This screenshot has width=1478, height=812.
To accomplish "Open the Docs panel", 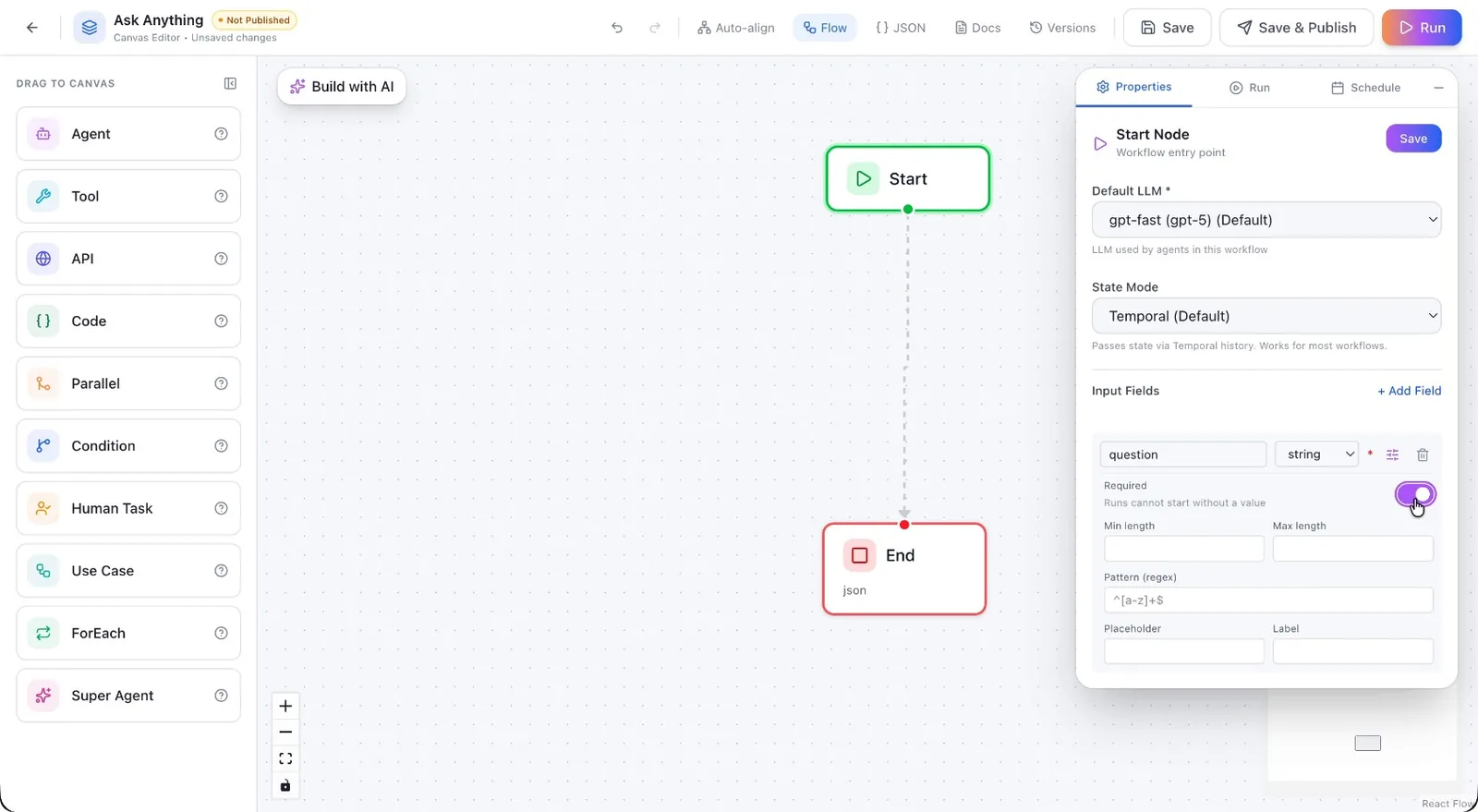I will click(977, 28).
